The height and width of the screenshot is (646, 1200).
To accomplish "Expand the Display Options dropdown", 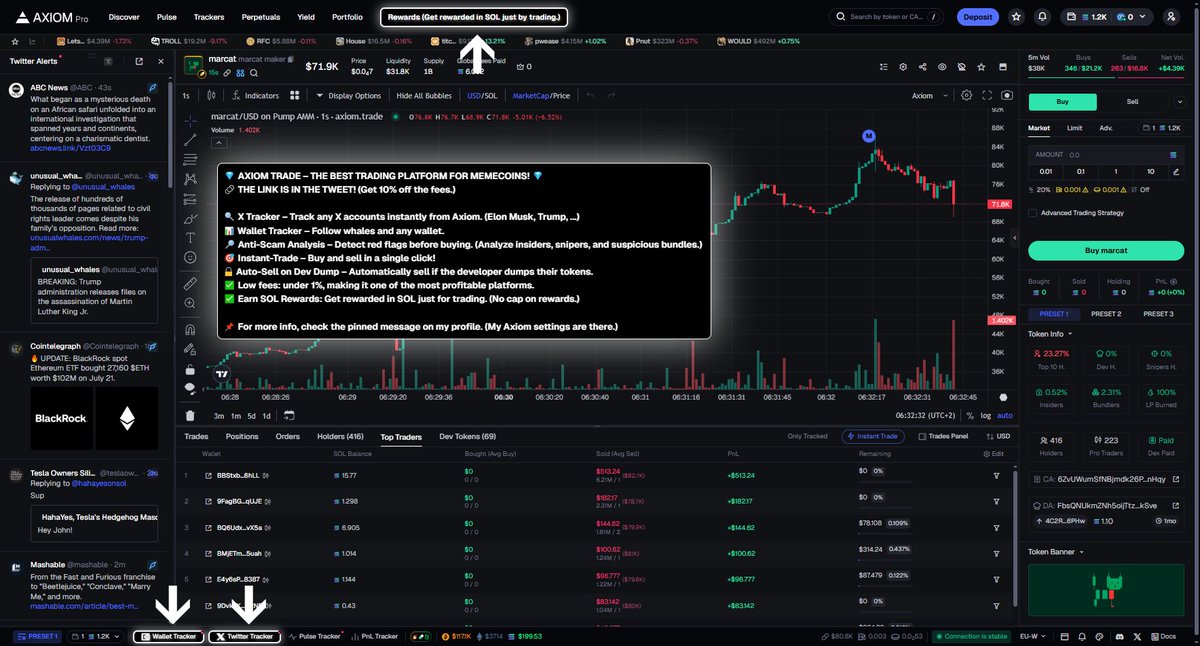I will coord(349,96).
